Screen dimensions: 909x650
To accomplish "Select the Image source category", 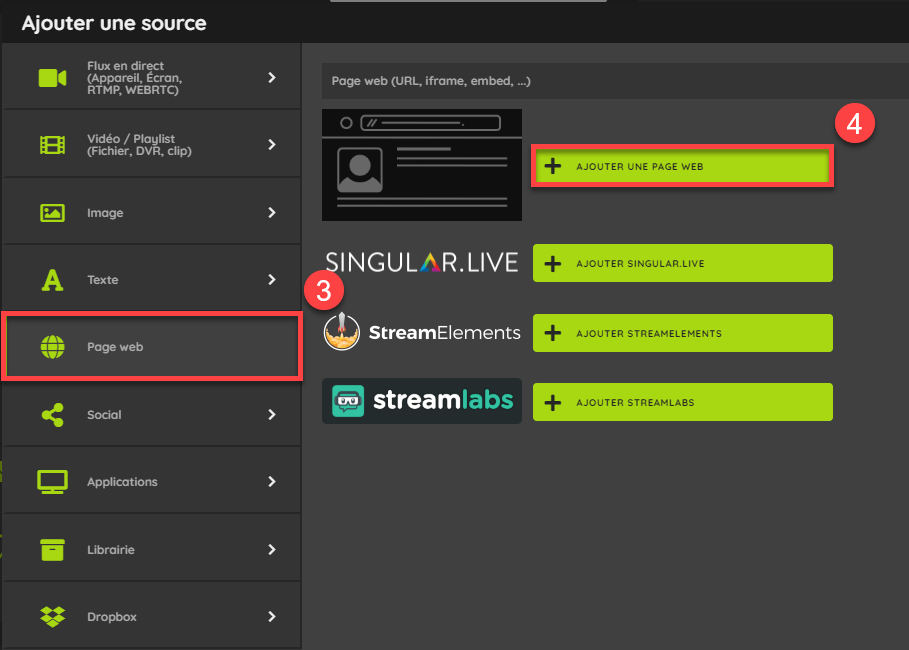I will pyautogui.click(x=151, y=212).
